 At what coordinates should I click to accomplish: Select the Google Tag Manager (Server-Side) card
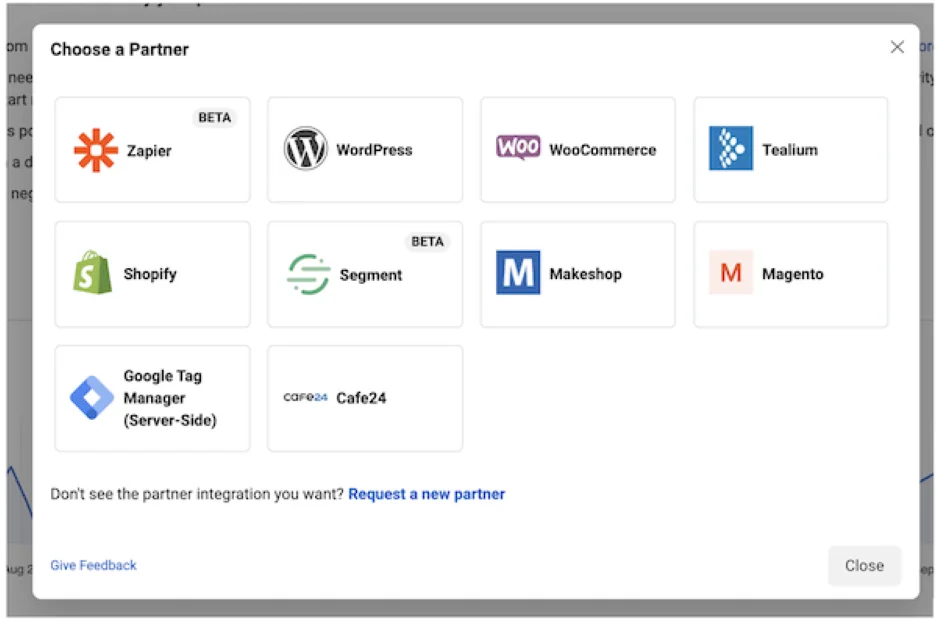[152, 398]
